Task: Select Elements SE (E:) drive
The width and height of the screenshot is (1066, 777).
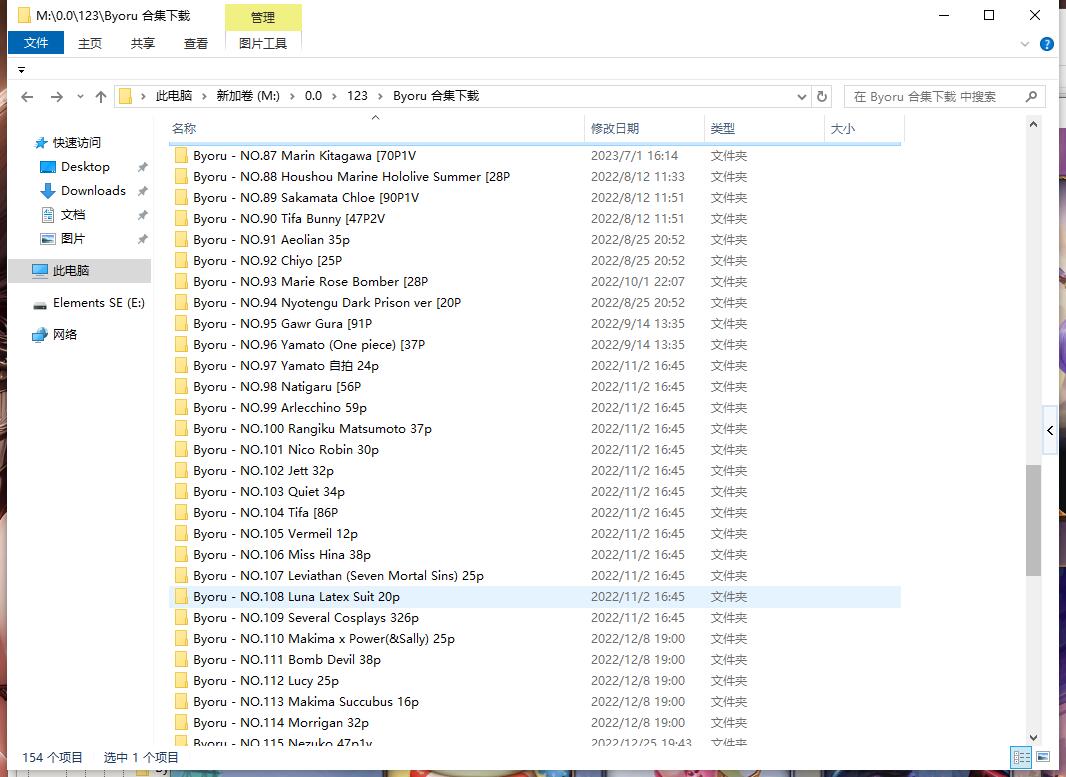Action: [98, 303]
